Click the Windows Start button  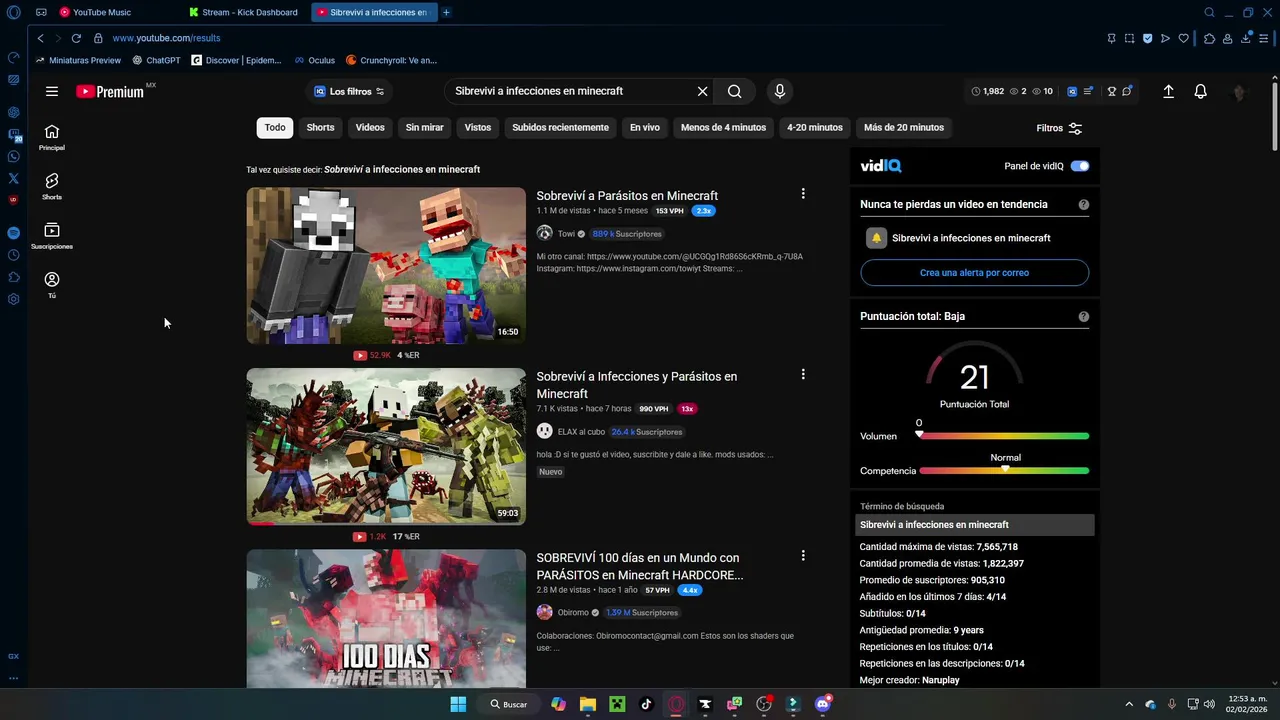[458, 704]
